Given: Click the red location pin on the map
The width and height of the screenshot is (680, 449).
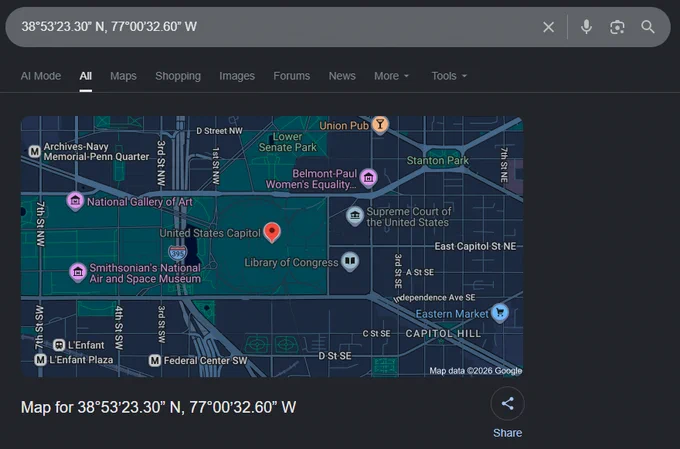Looking at the screenshot, I should pyautogui.click(x=272, y=232).
